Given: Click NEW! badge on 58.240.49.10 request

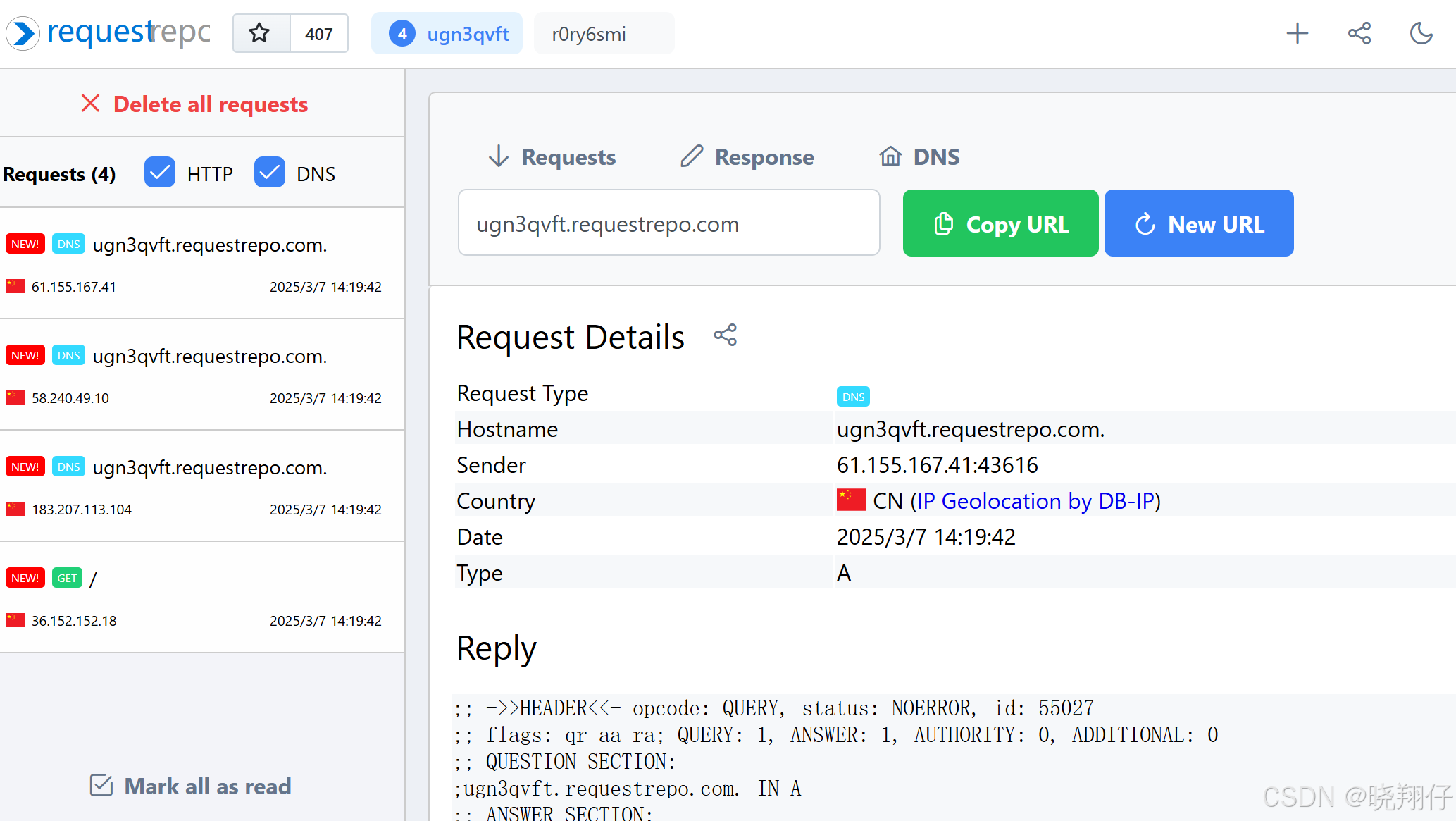Looking at the screenshot, I should pyautogui.click(x=25, y=355).
